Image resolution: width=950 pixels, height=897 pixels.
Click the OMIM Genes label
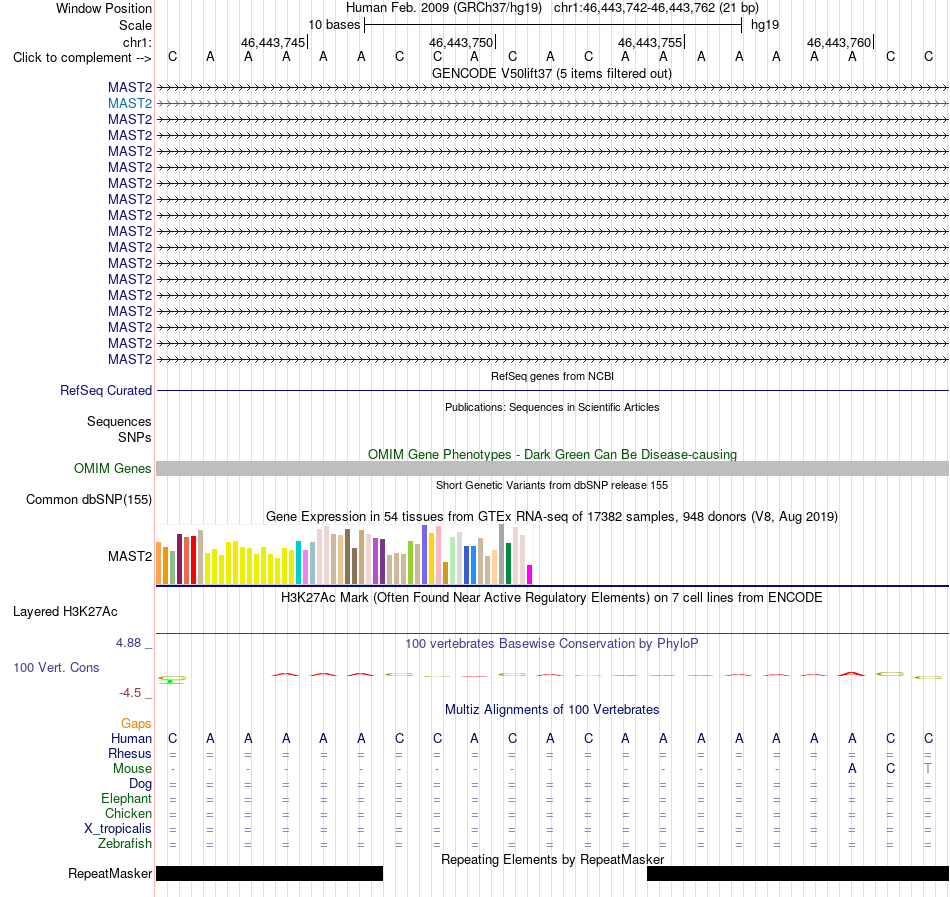[x=112, y=469]
